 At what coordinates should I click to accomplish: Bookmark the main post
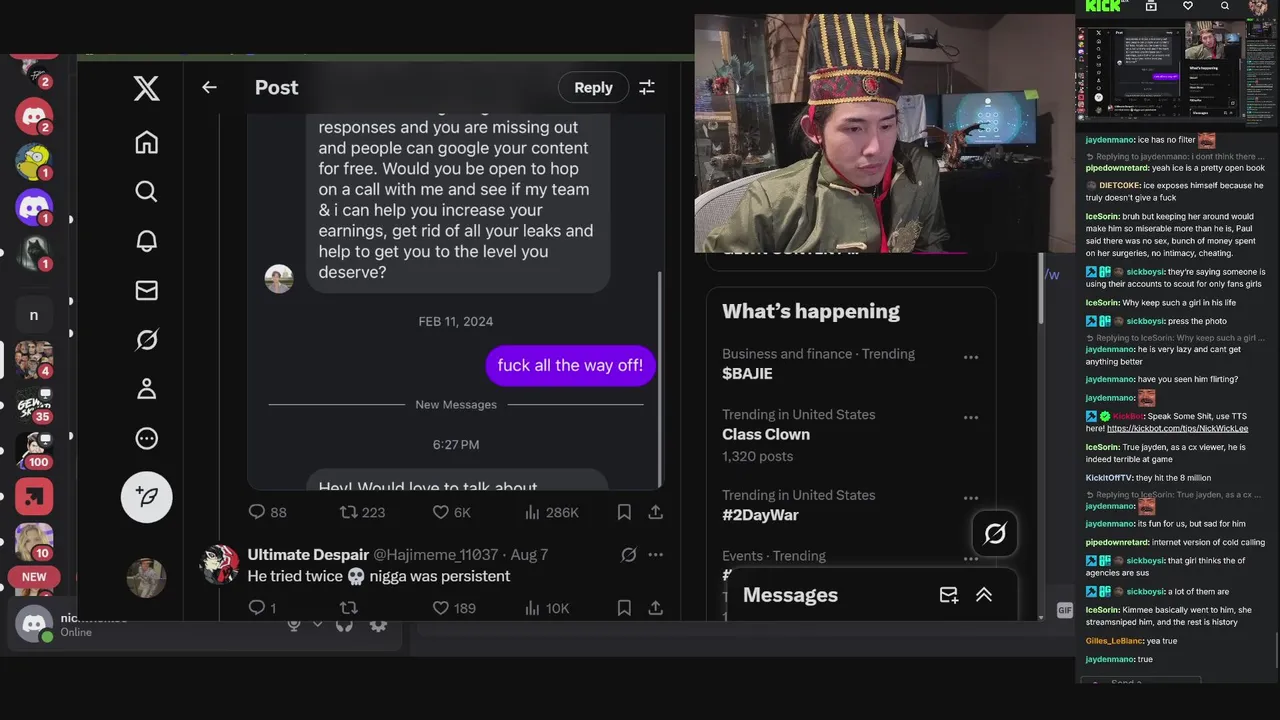tap(624, 512)
